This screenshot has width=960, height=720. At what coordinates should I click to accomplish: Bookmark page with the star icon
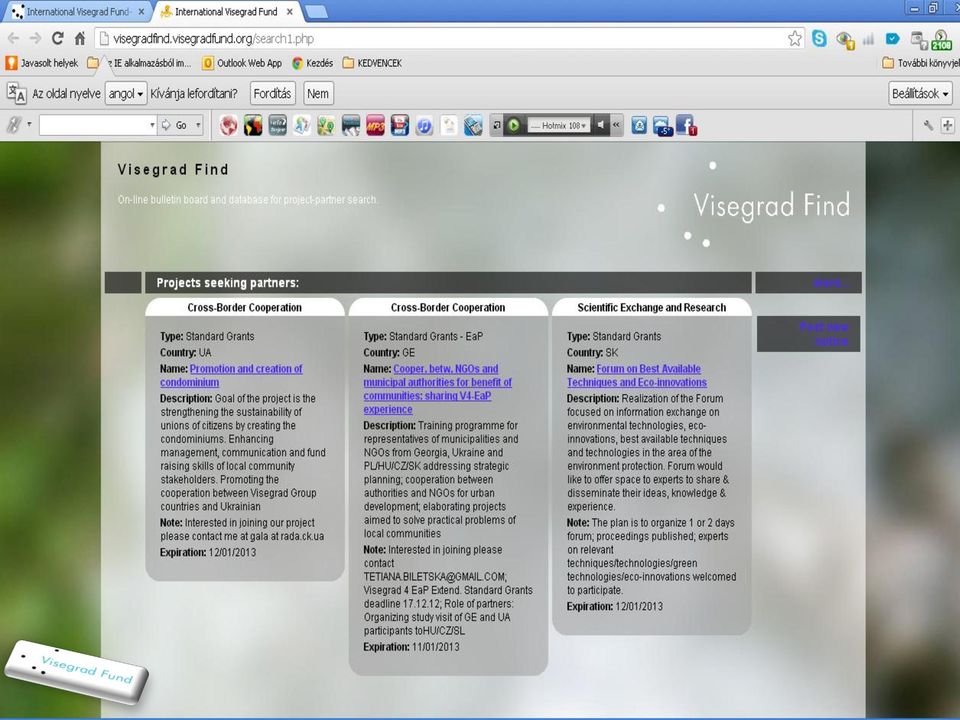794,39
